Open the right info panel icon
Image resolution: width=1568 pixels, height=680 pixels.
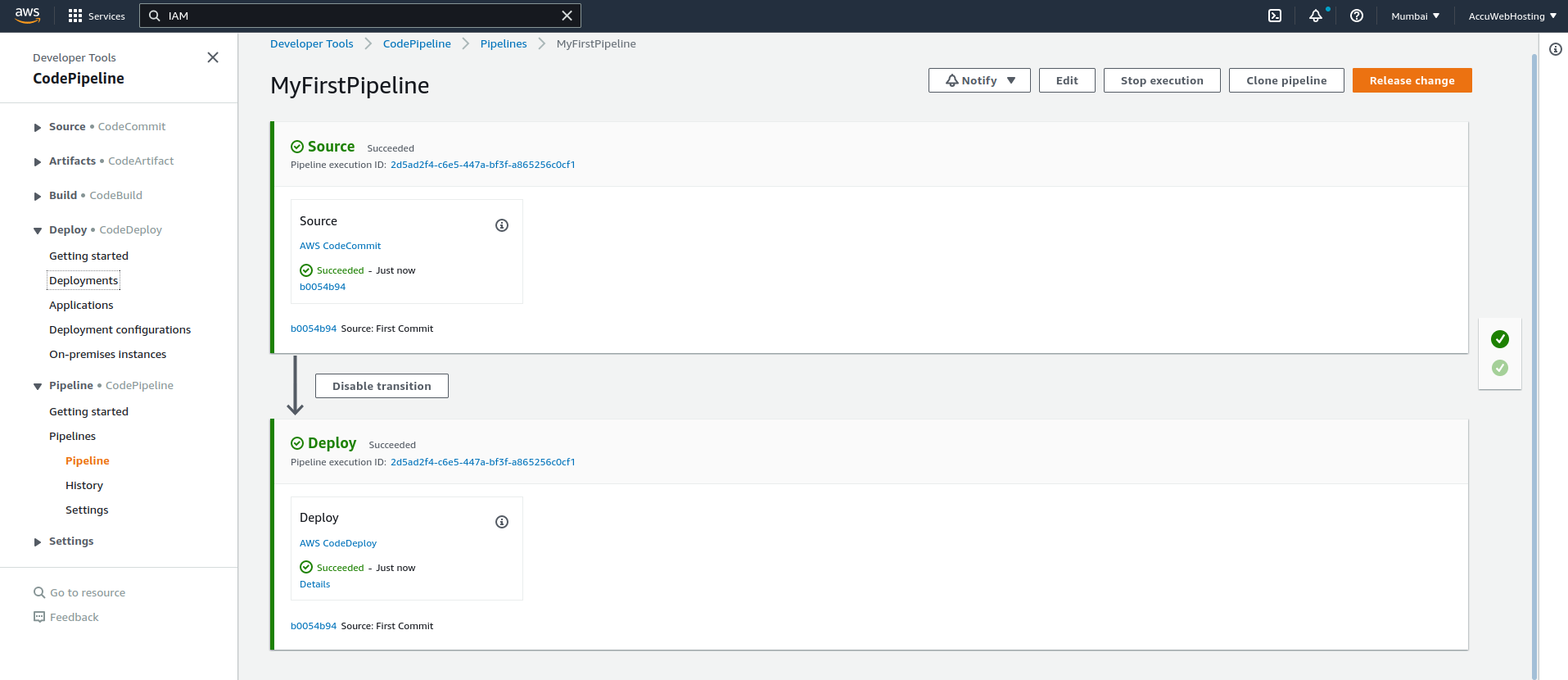pos(1556,49)
